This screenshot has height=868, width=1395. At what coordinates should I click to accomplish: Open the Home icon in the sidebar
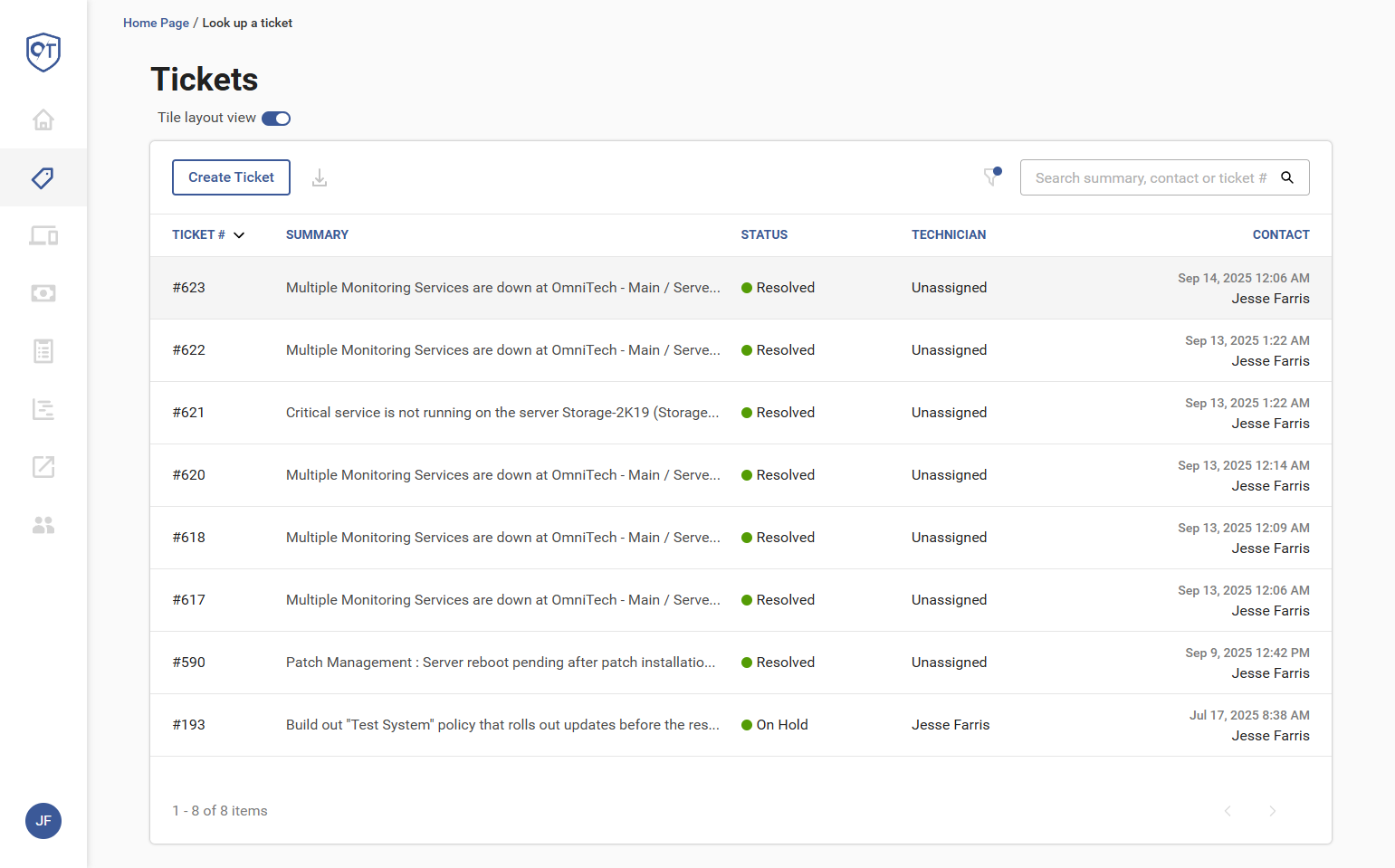click(43, 119)
